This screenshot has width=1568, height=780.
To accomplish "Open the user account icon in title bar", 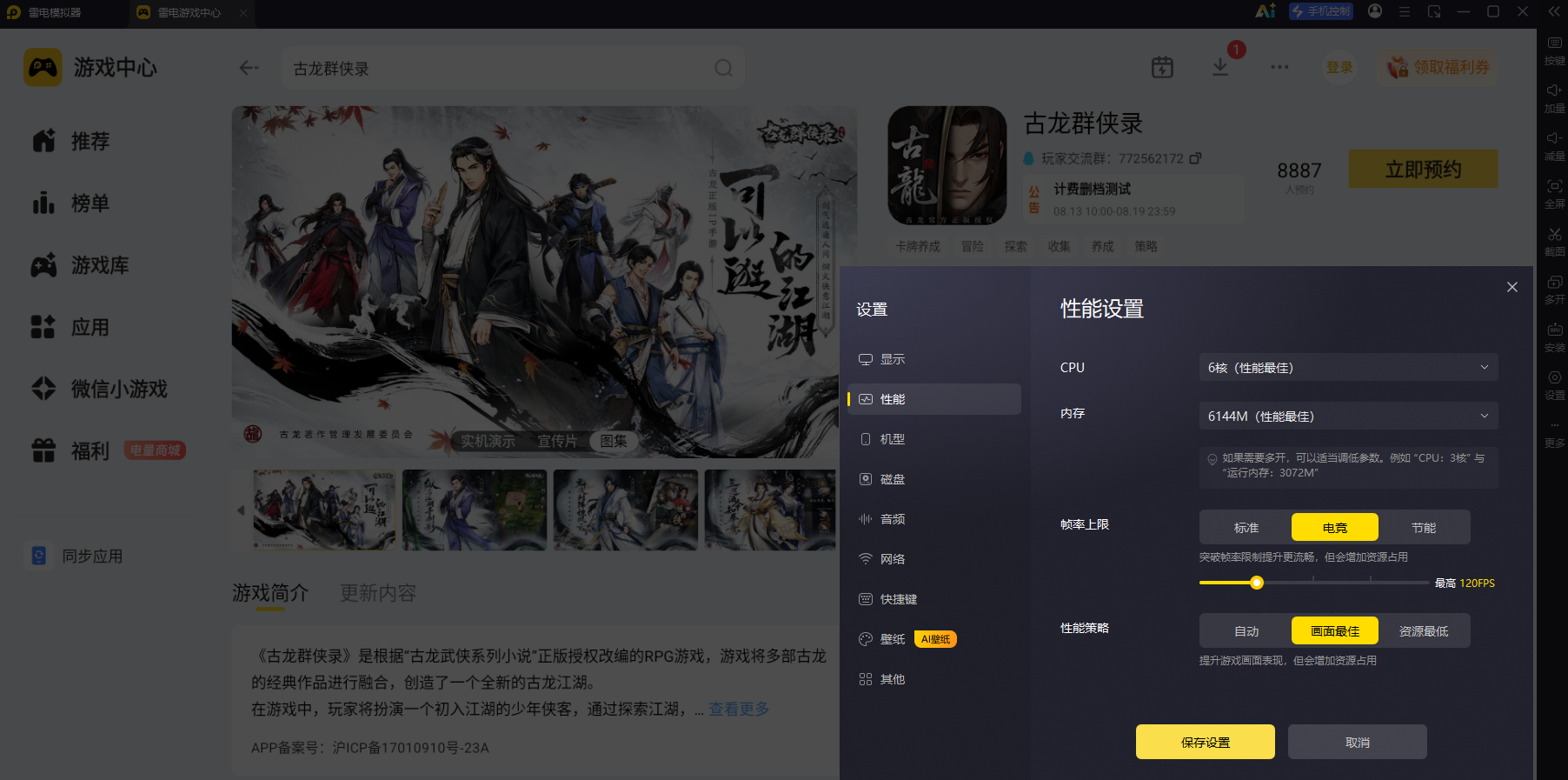I will point(1375,11).
